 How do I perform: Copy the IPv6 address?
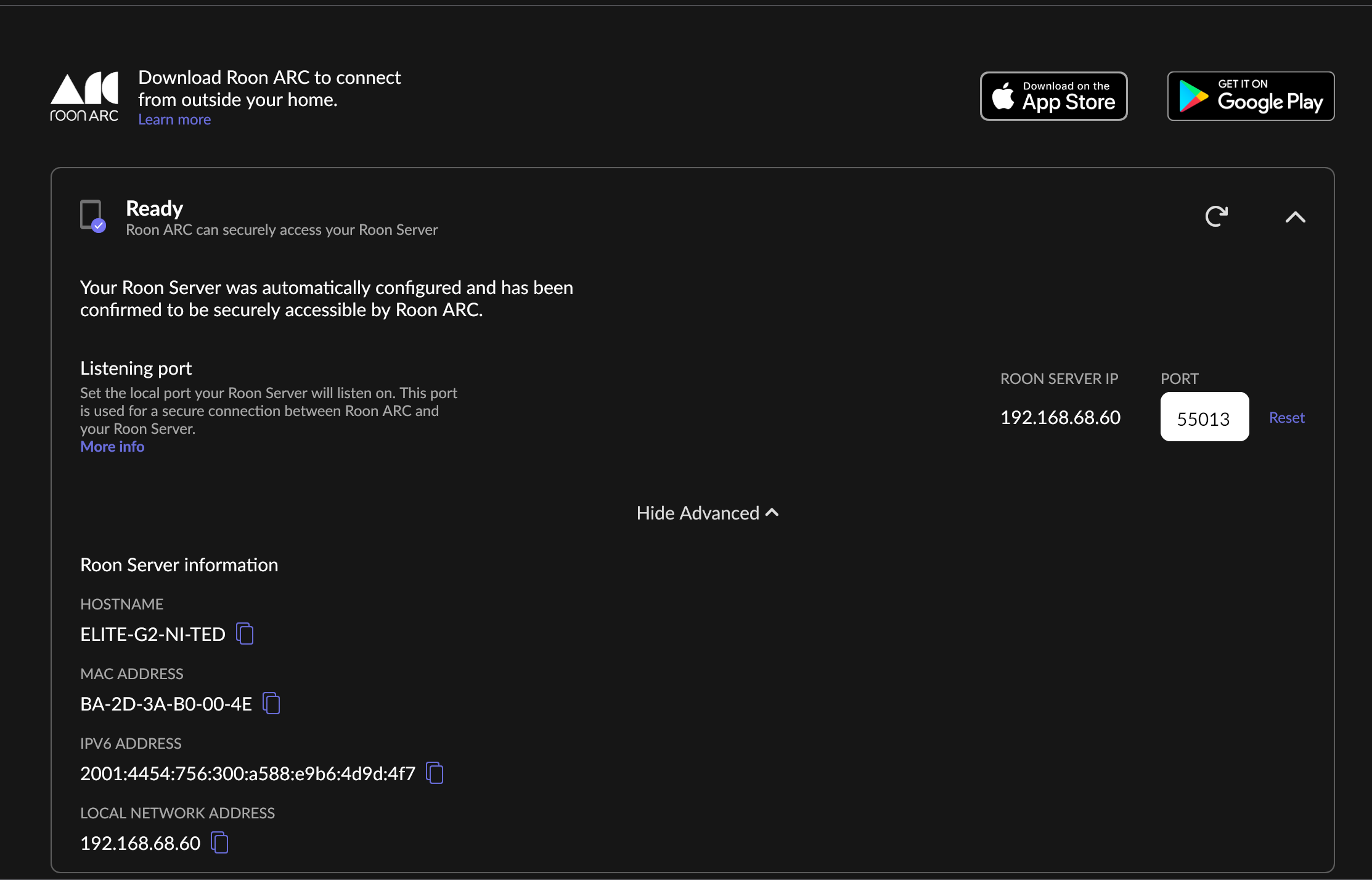click(x=435, y=773)
